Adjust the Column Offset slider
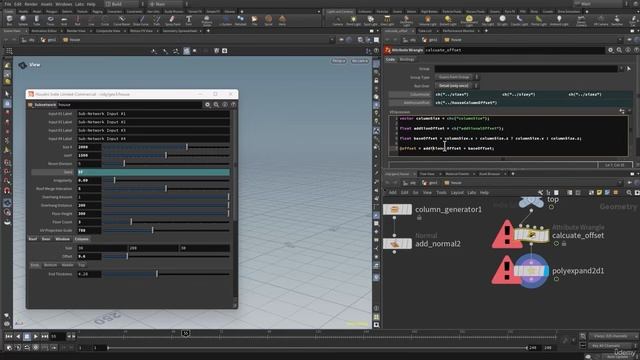Image resolution: width=640 pixels, height=360 pixels. [x=166, y=256]
